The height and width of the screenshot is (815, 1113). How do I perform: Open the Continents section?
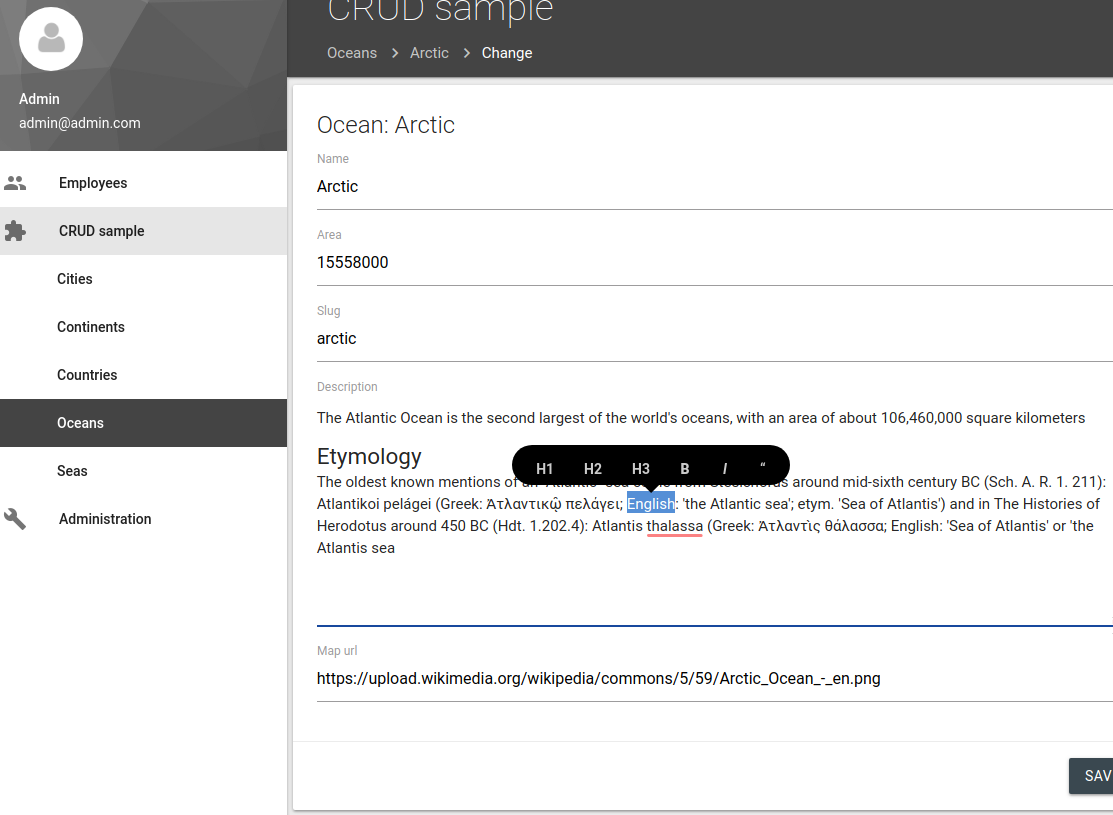point(90,327)
